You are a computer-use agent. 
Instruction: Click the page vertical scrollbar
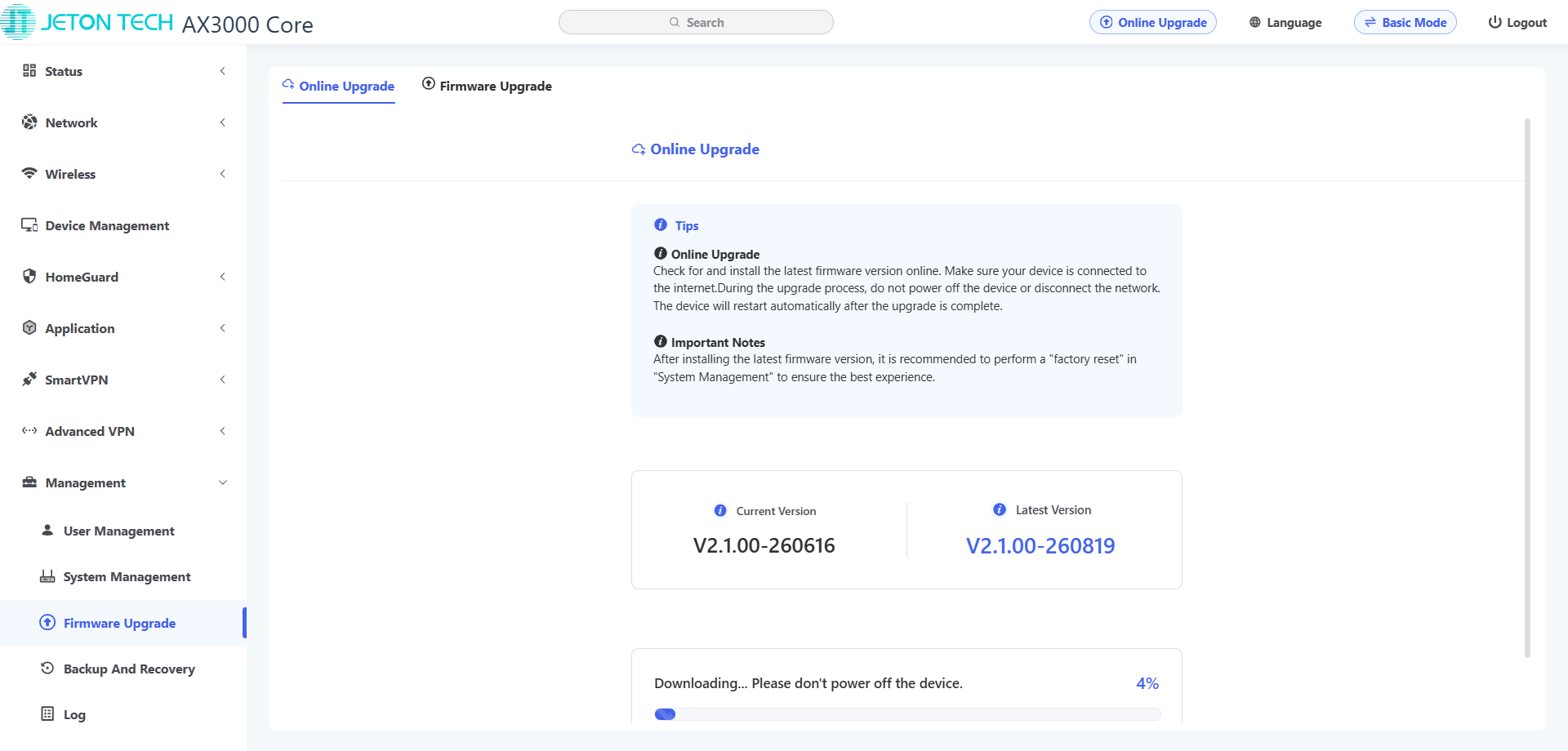[x=1527, y=388]
